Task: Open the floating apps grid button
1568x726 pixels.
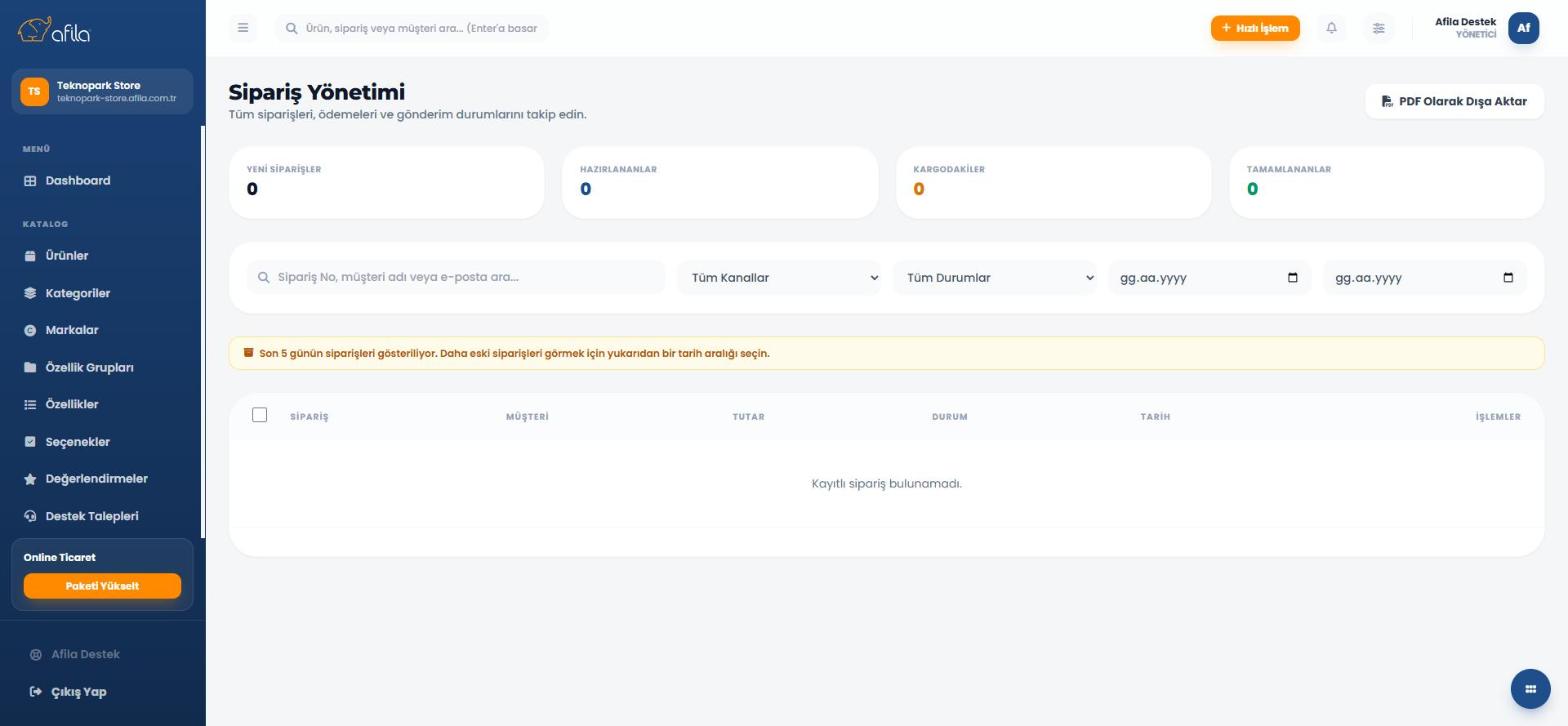Action: (1530, 689)
